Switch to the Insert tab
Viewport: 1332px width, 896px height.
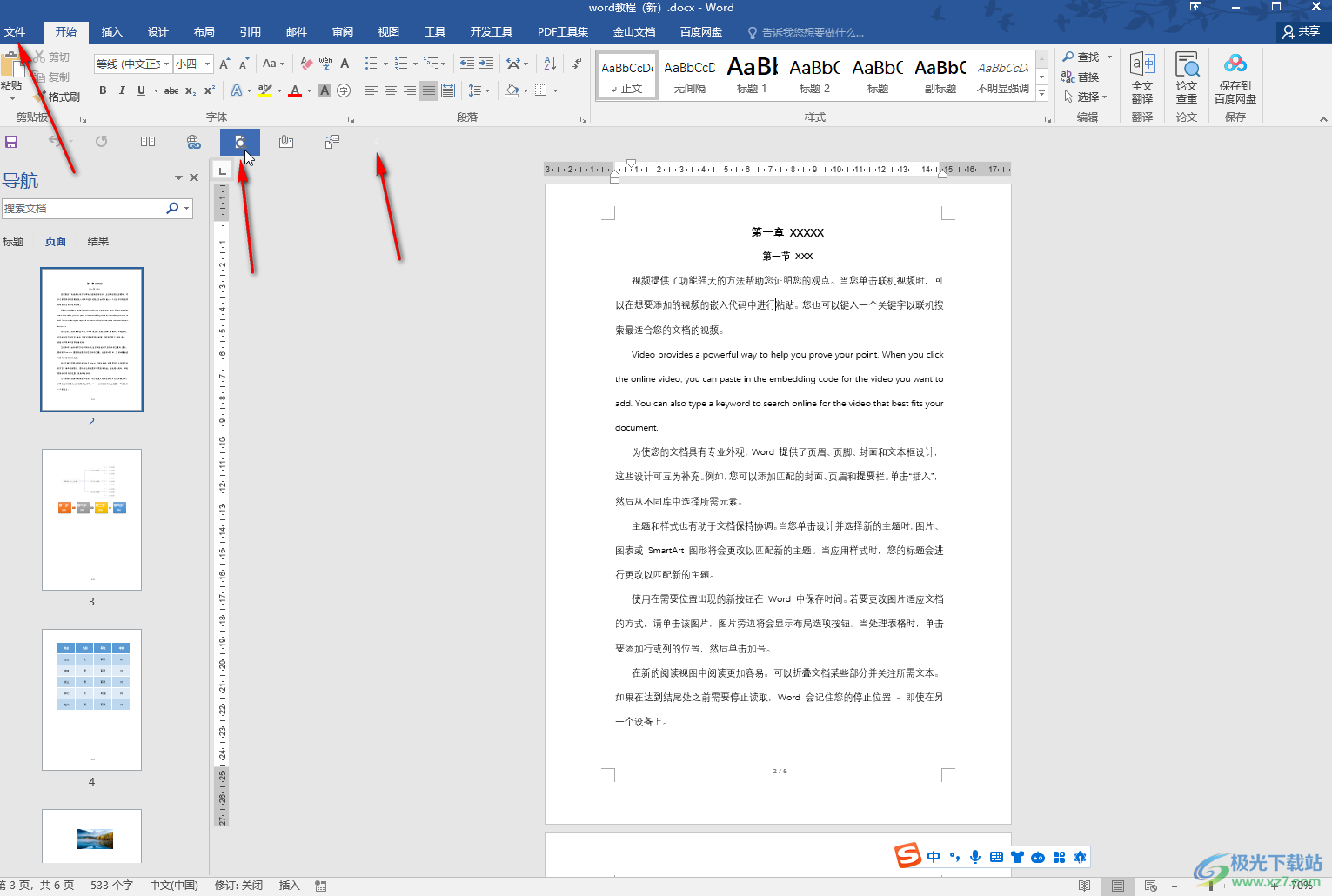[x=111, y=31]
